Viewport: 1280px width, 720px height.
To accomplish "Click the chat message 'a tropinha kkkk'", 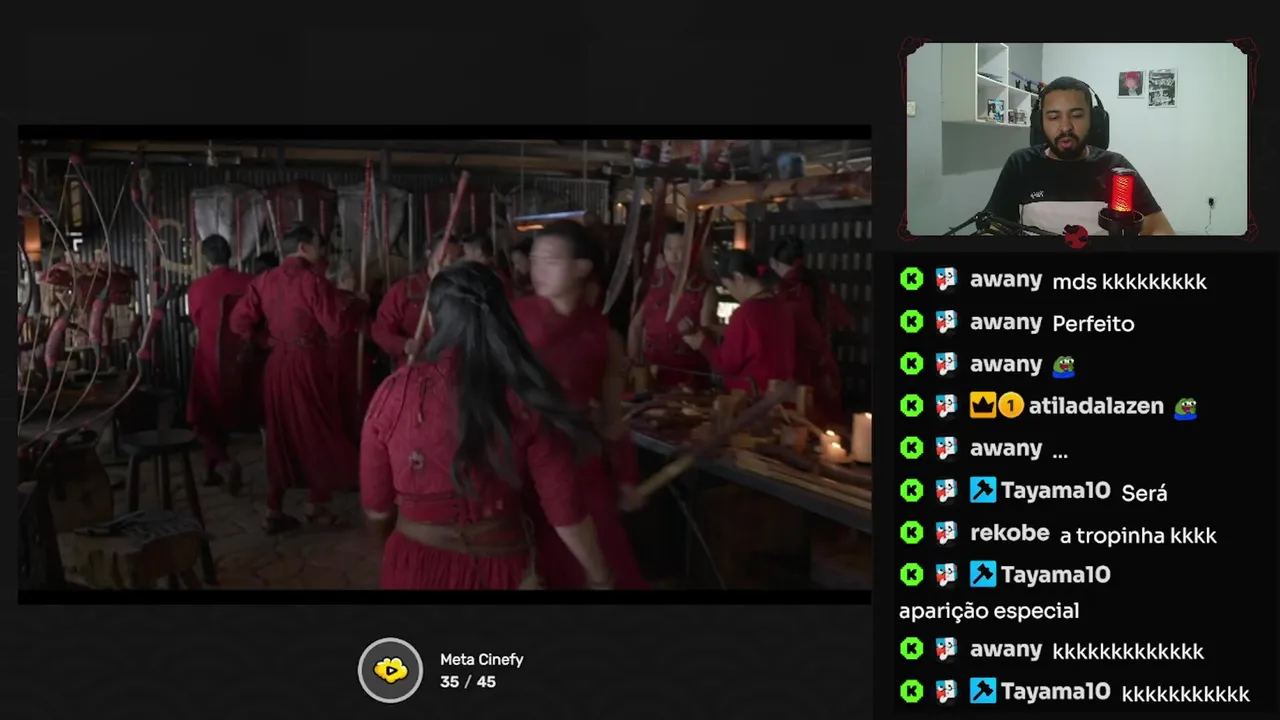I will 1138,536.
